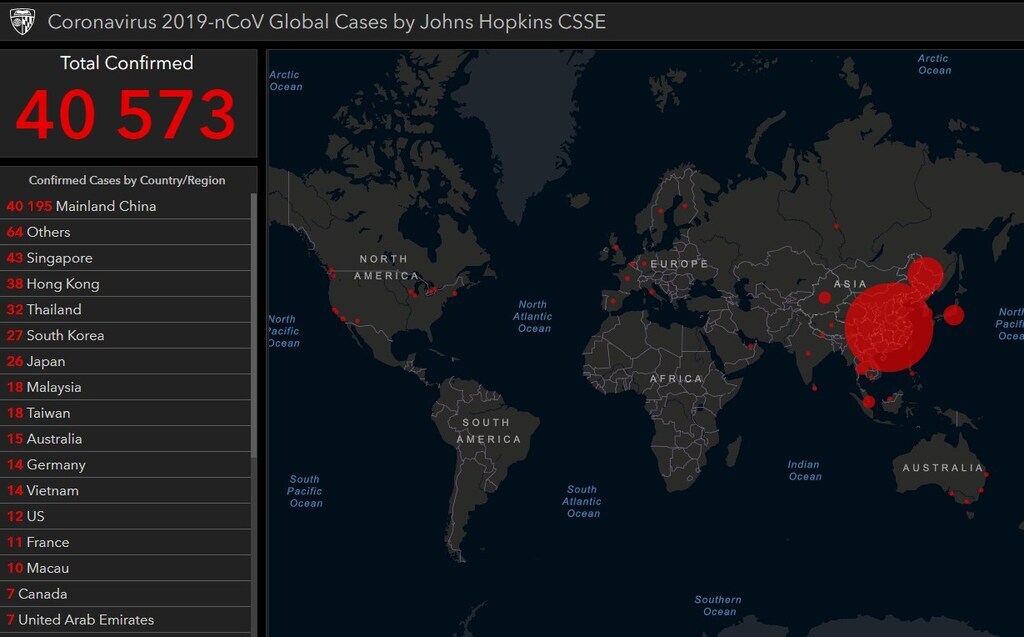Viewport: 1024px width, 637px height.
Task: Click the red case marker near Singapore
Action: click(x=868, y=402)
